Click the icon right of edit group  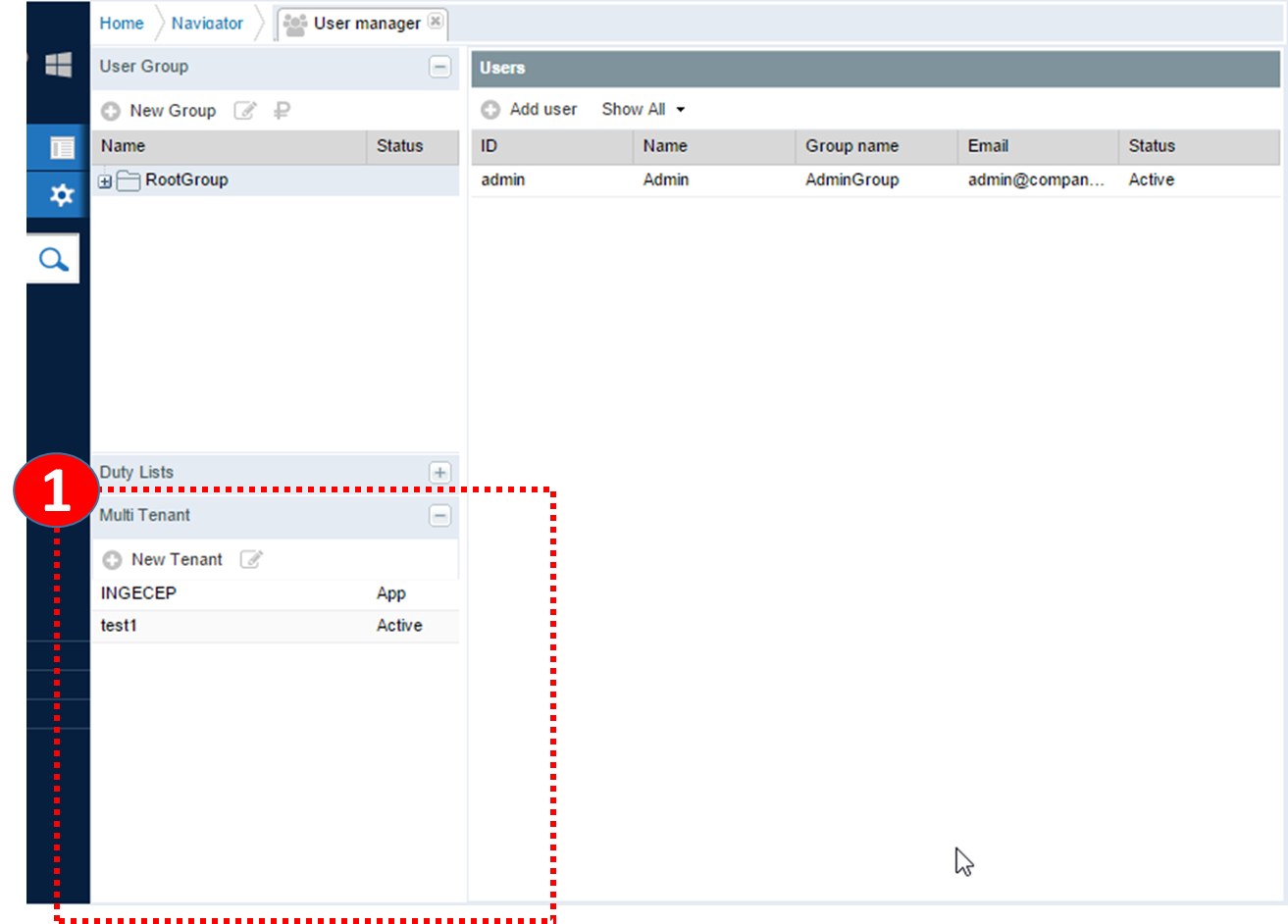(282, 111)
